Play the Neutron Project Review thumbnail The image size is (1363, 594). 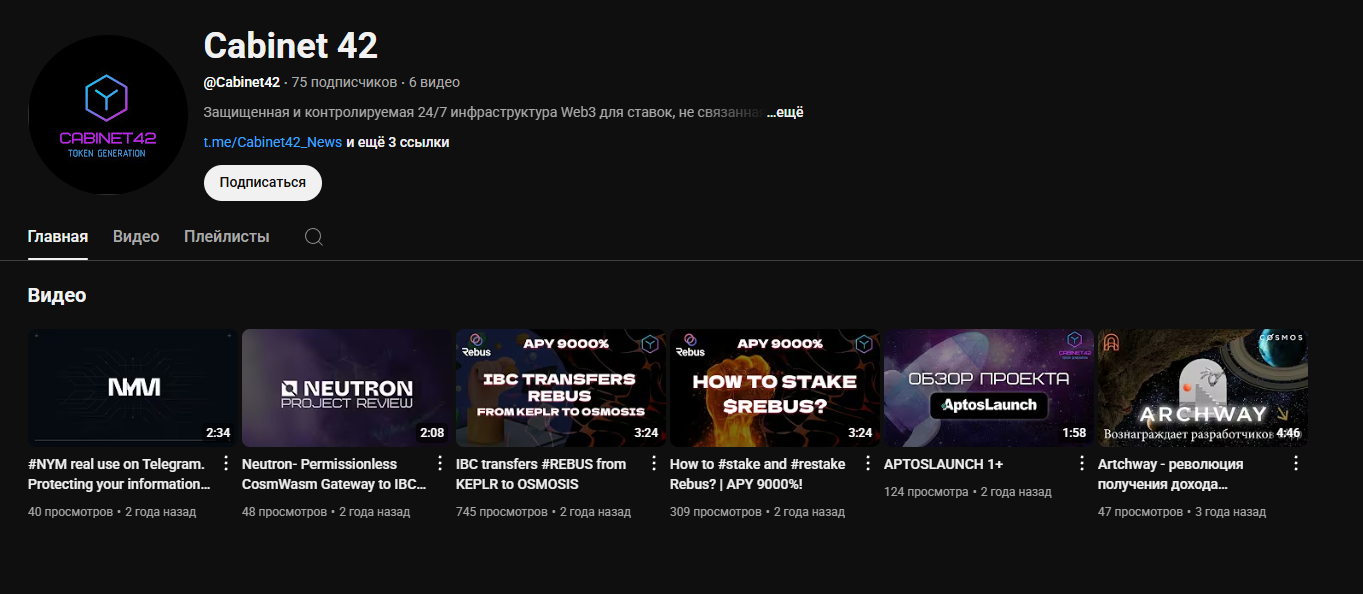pos(347,388)
